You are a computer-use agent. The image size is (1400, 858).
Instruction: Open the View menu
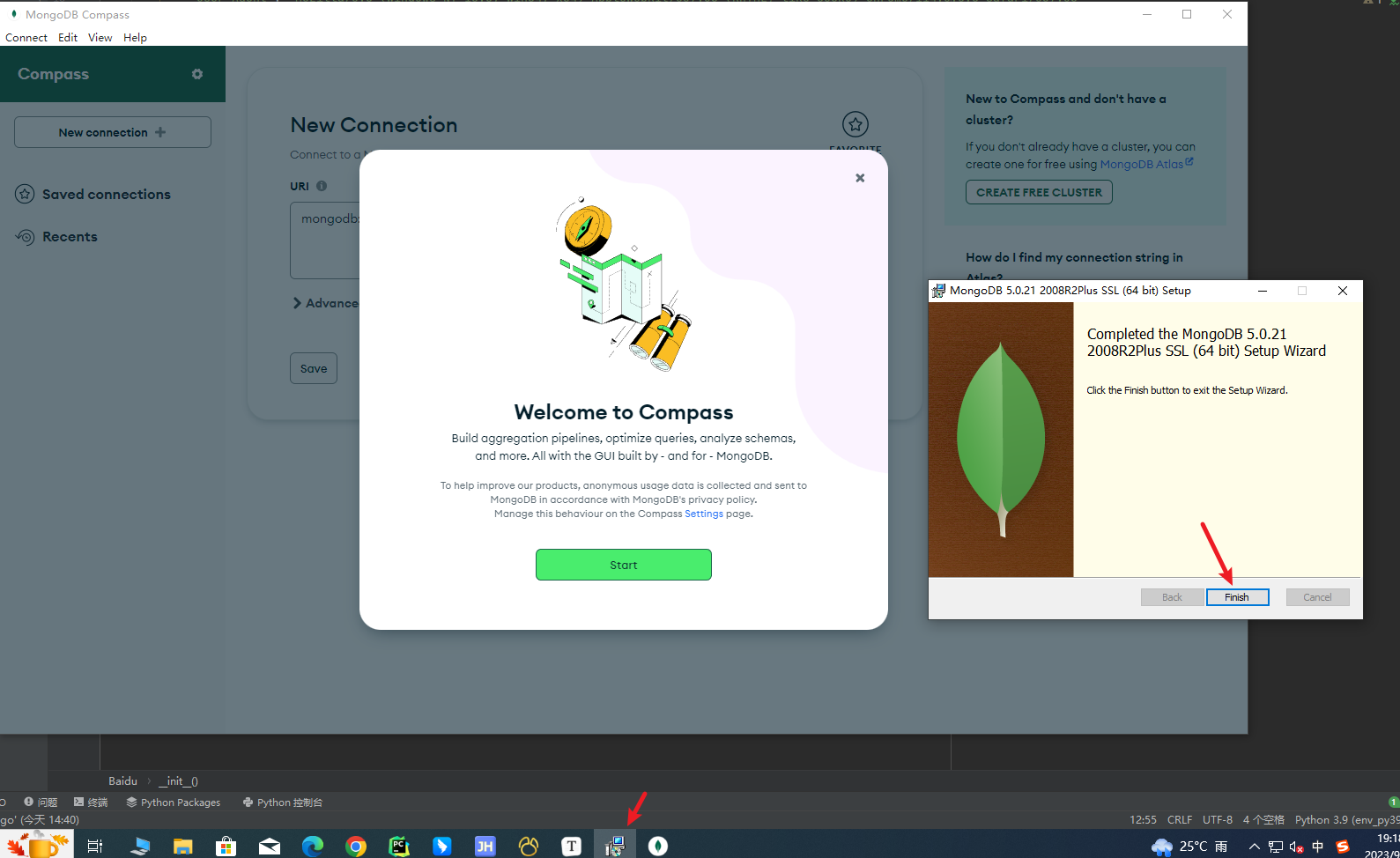[x=100, y=38]
